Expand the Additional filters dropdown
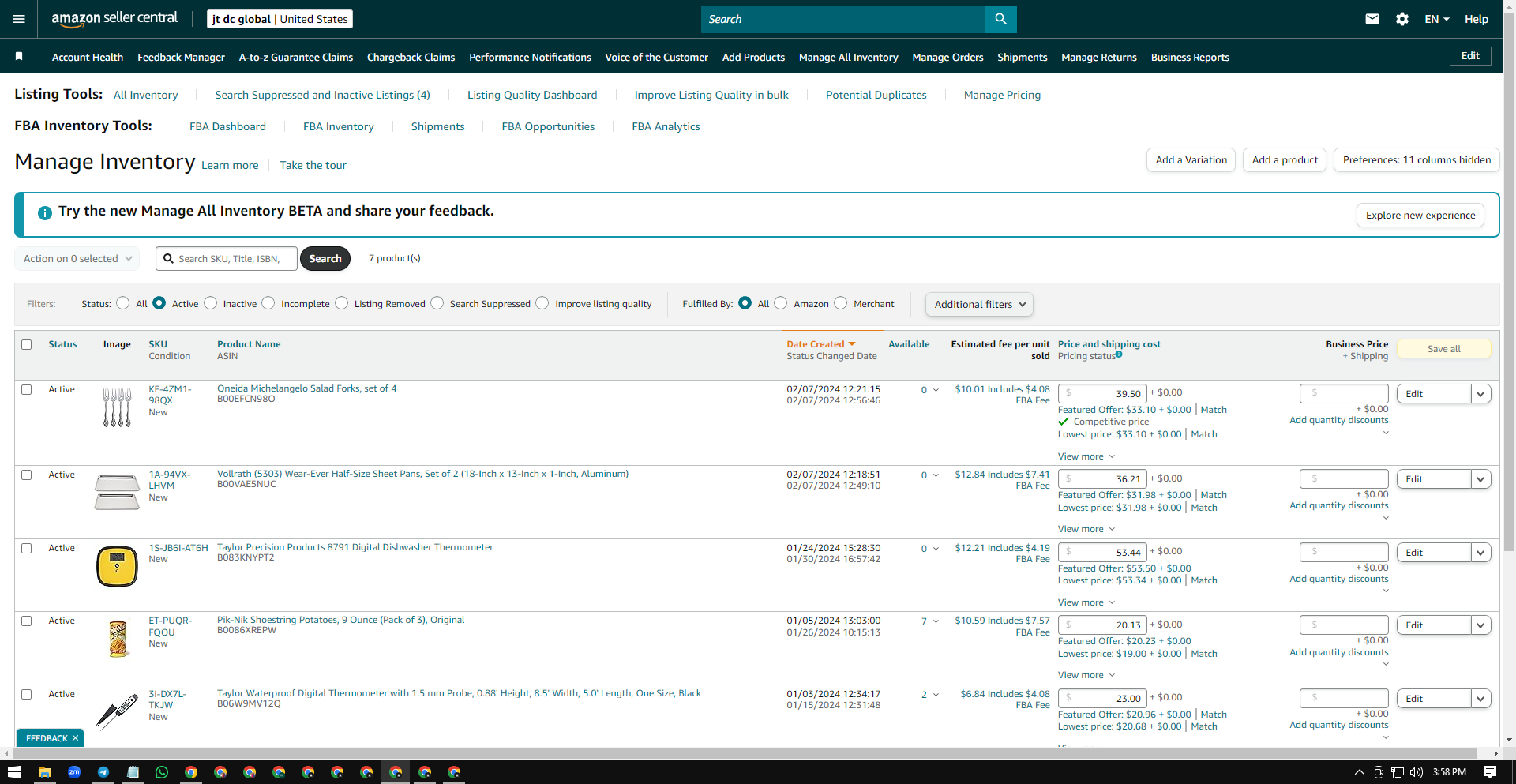The image size is (1516, 784). pos(979,305)
